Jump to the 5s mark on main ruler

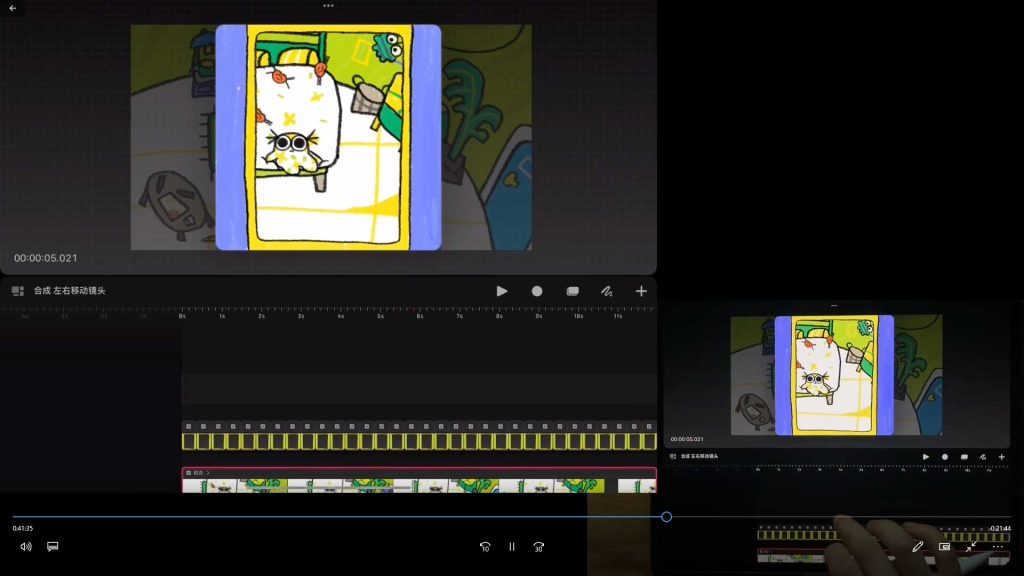pos(380,316)
